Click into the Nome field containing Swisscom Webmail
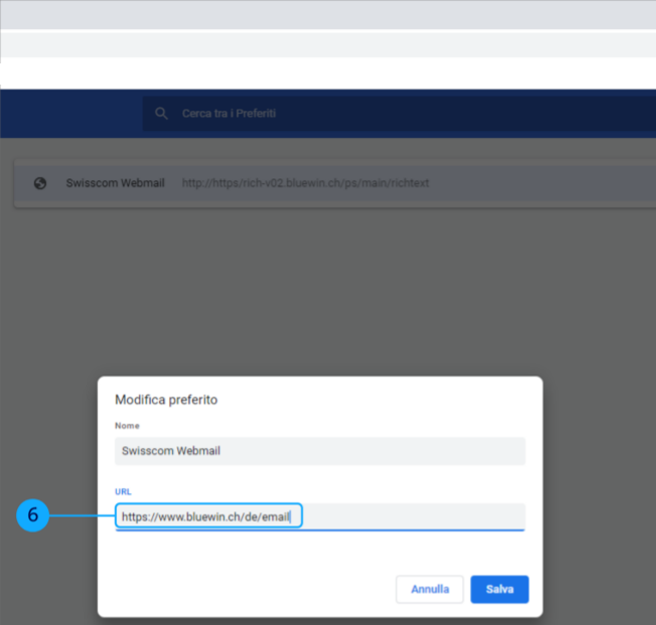This screenshot has height=625, width=656. coord(320,451)
